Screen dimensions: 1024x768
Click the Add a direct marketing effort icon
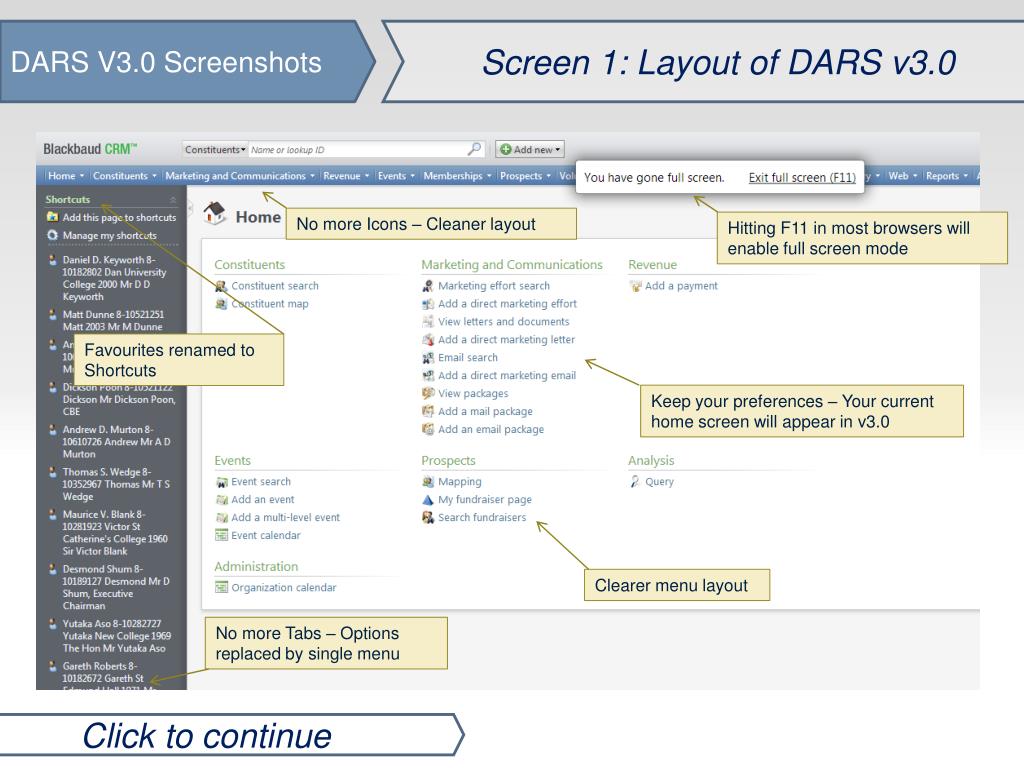[428, 304]
